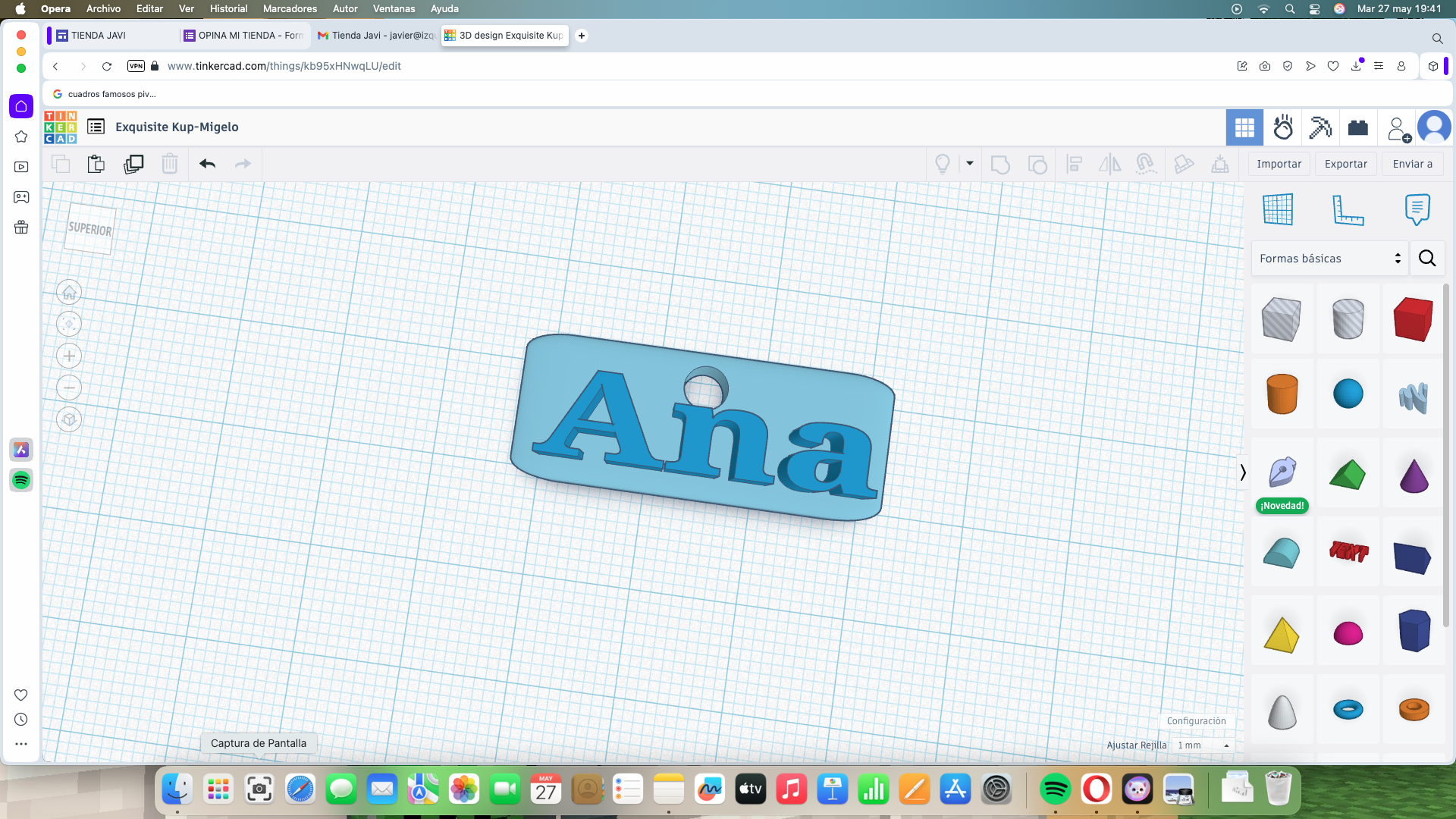Open the notes tool icon
This screenshot has width=1456, height=819.
[1417, 209]
